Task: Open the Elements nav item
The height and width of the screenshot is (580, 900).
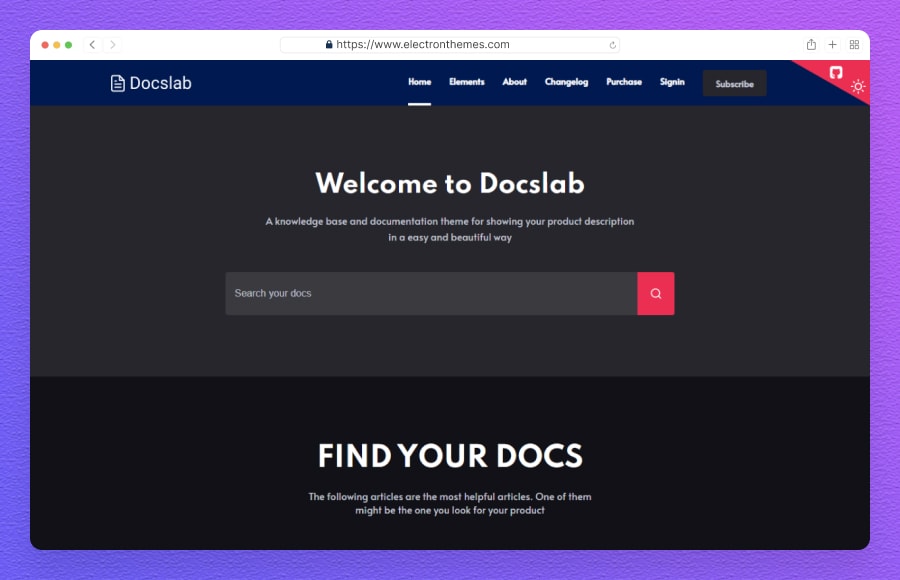Action: 467,82
